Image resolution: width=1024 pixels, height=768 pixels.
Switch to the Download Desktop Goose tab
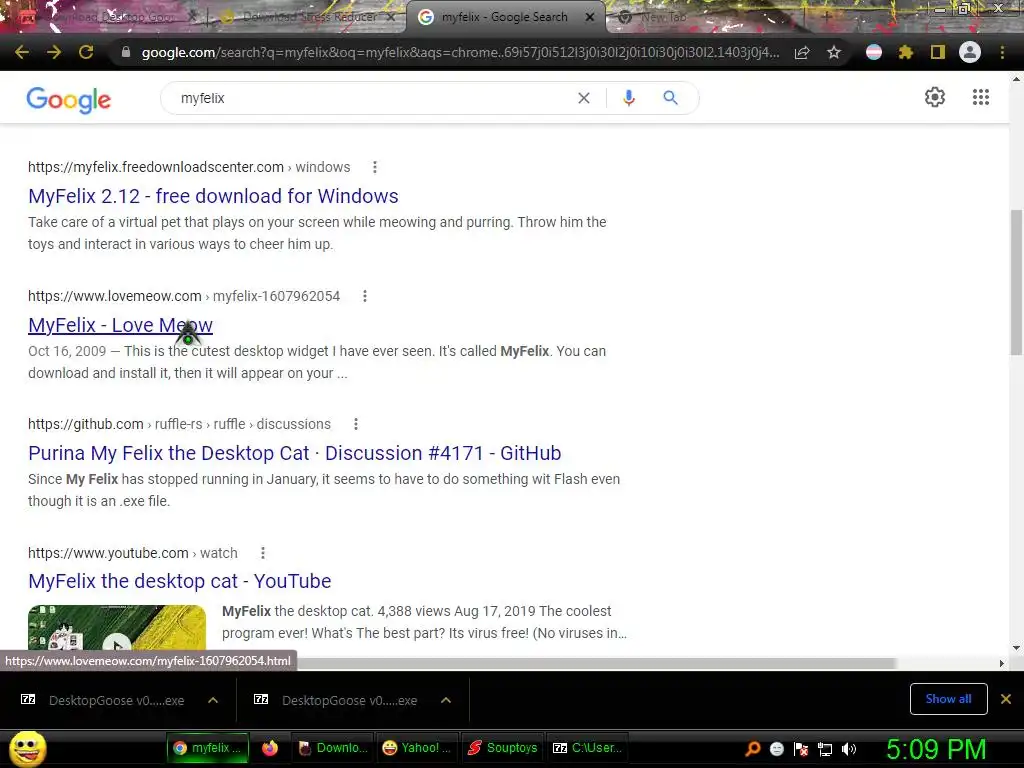[x=111, y=17]
